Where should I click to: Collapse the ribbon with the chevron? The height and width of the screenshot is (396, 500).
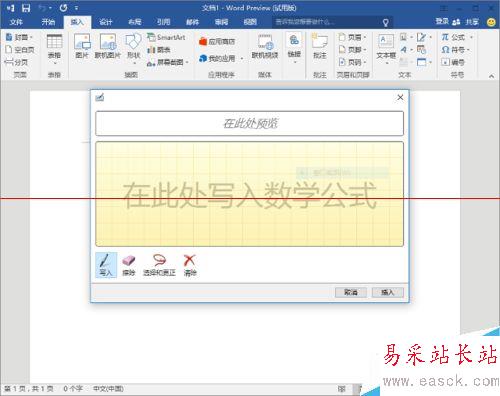point(491,76)
